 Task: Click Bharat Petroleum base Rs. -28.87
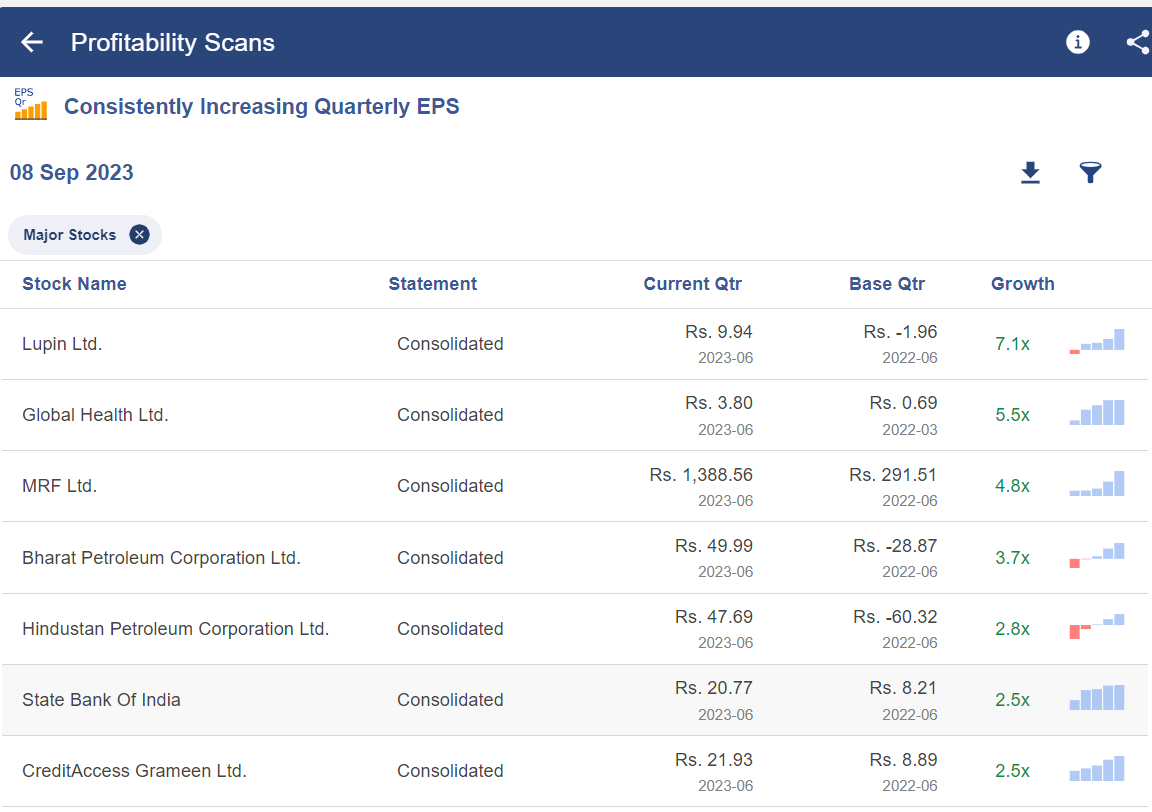[895, 547]
